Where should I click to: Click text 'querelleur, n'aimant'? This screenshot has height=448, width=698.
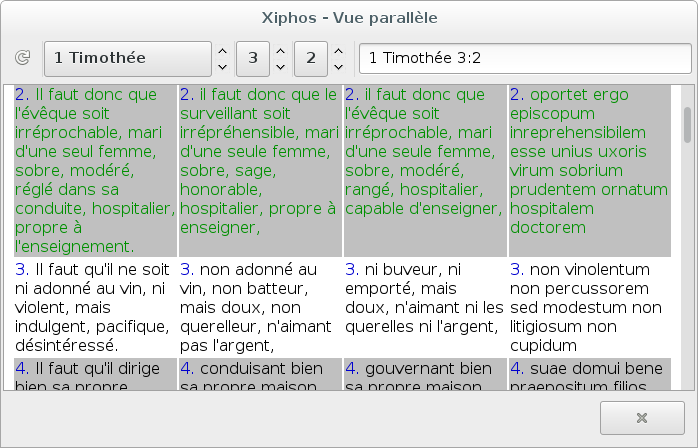256,326
